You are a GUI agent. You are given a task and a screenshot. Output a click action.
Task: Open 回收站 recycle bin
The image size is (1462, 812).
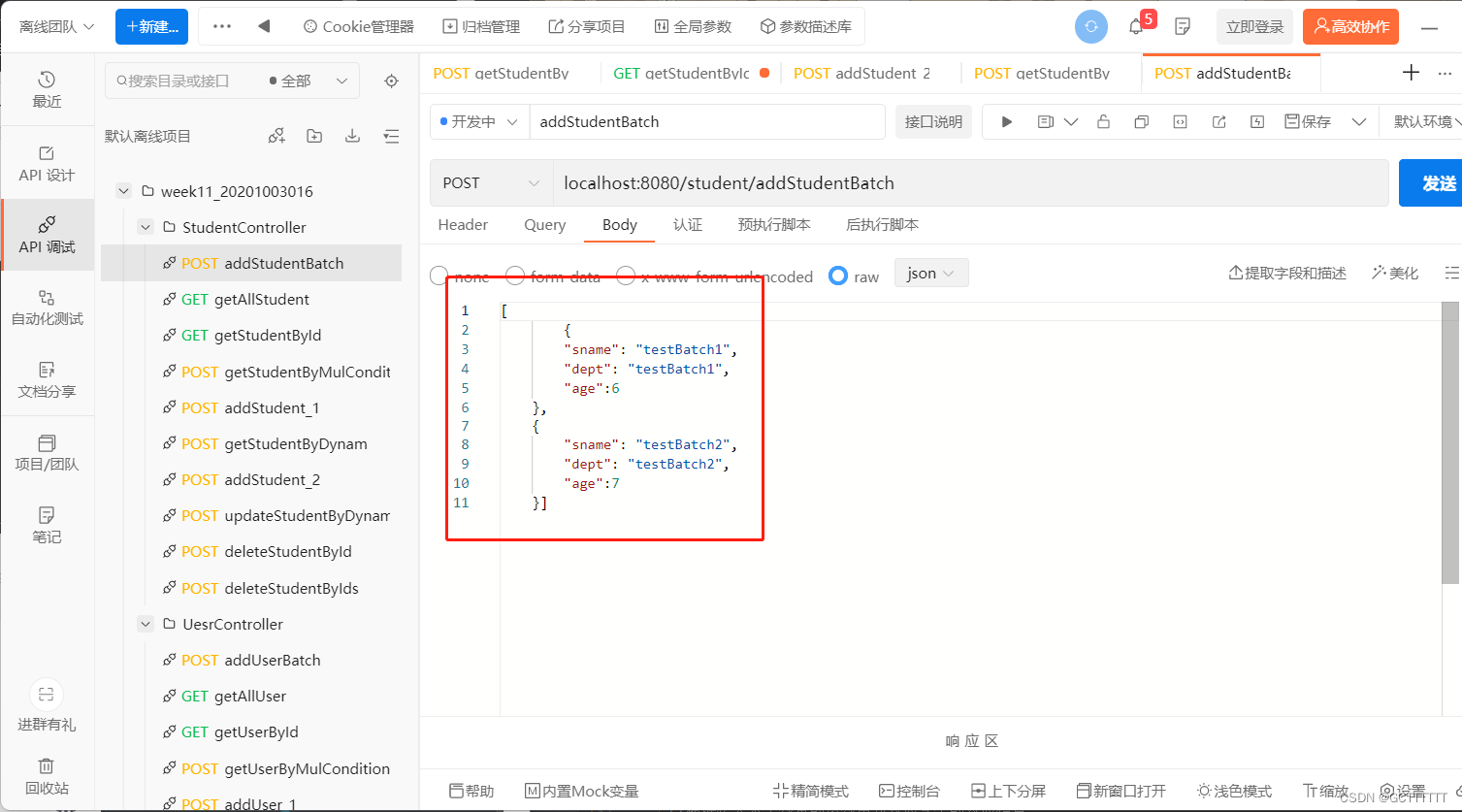coord(47,776)
